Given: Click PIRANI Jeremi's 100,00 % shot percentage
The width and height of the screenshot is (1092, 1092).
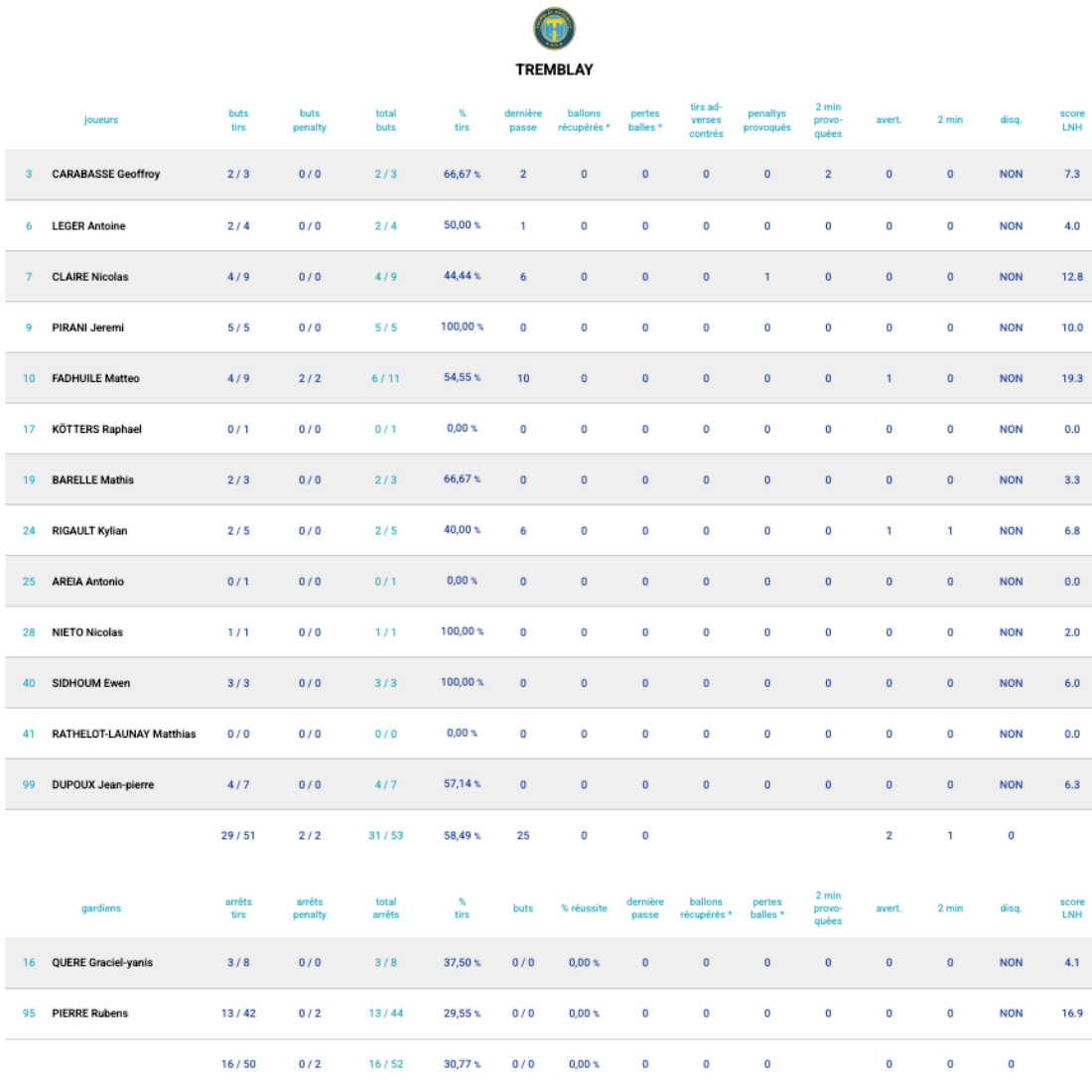Looking at the screenshot, I should tap(462, 327).
